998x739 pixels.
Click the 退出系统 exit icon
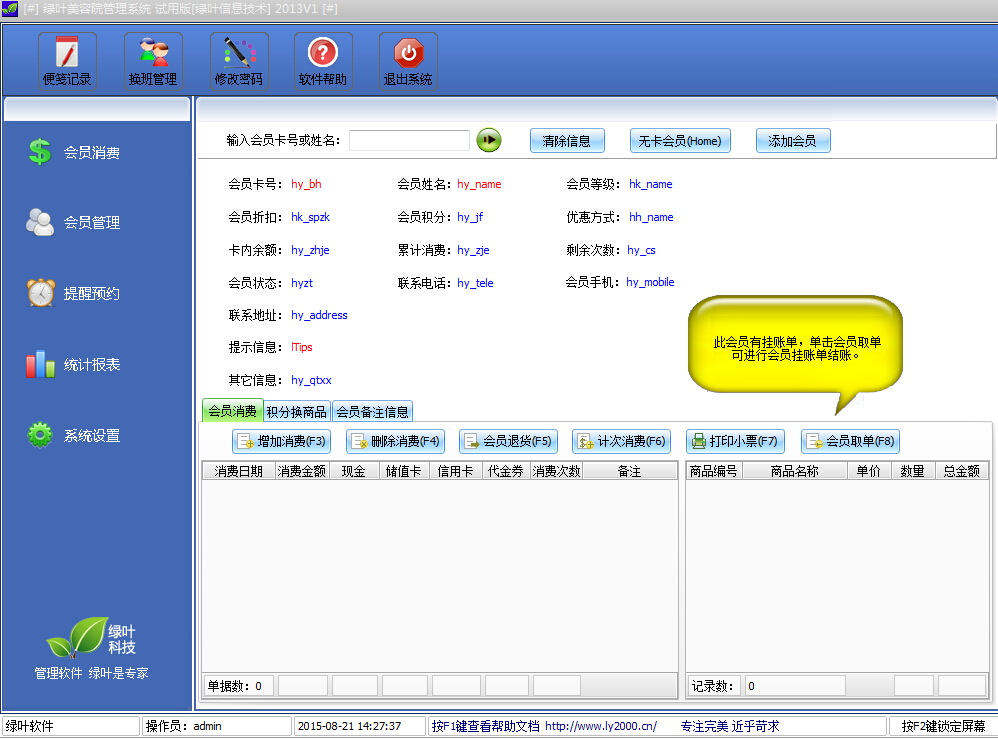pos(407,60)
